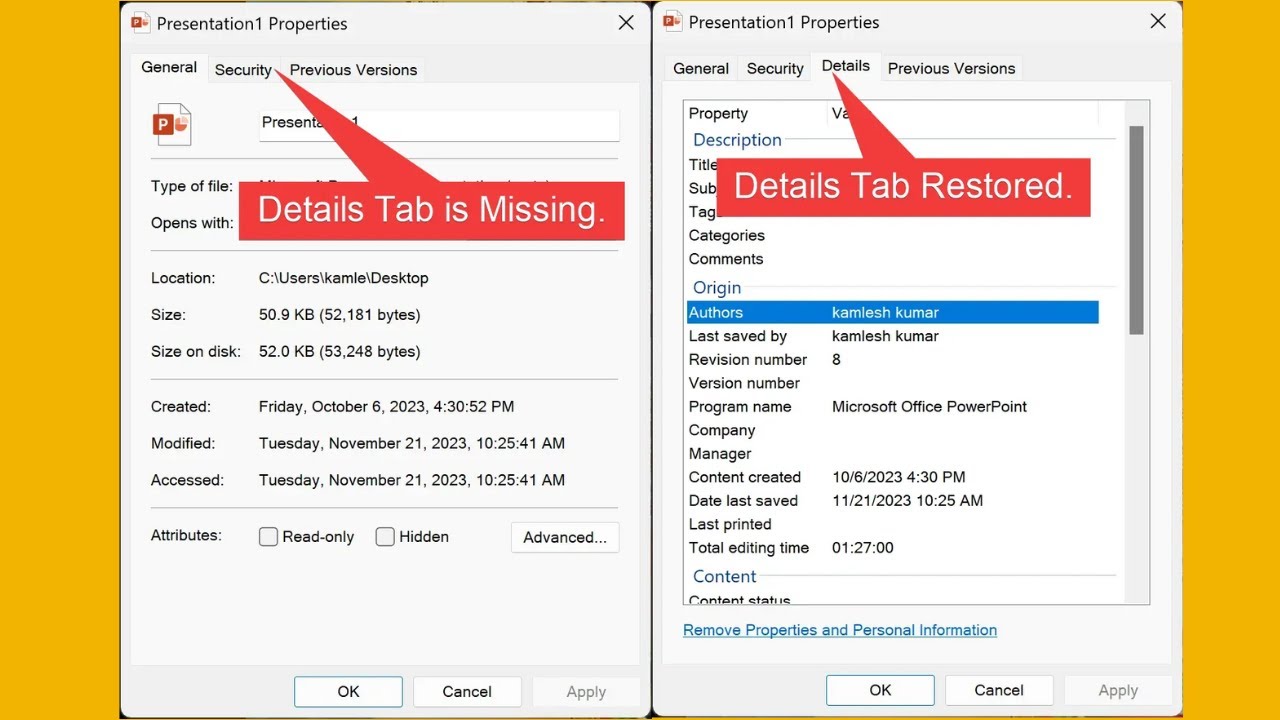Click the large PowerPoint file icon in the General tab

pos(171,125)
